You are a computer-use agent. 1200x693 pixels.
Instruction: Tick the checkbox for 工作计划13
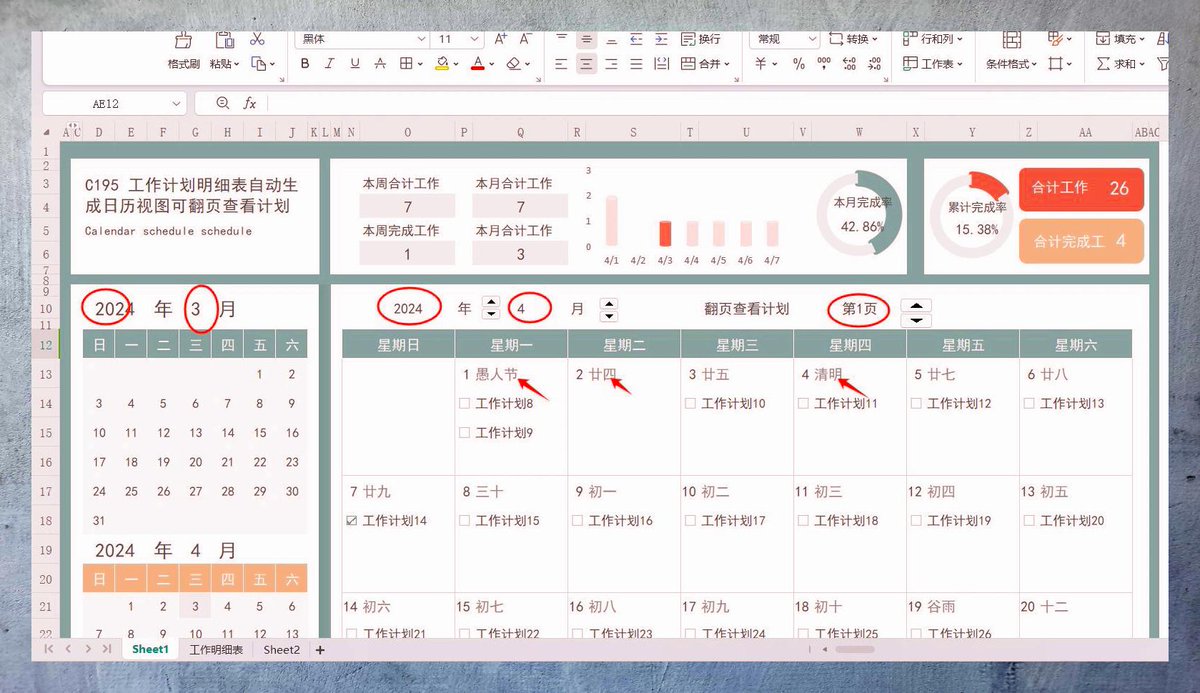(1029, 404)
